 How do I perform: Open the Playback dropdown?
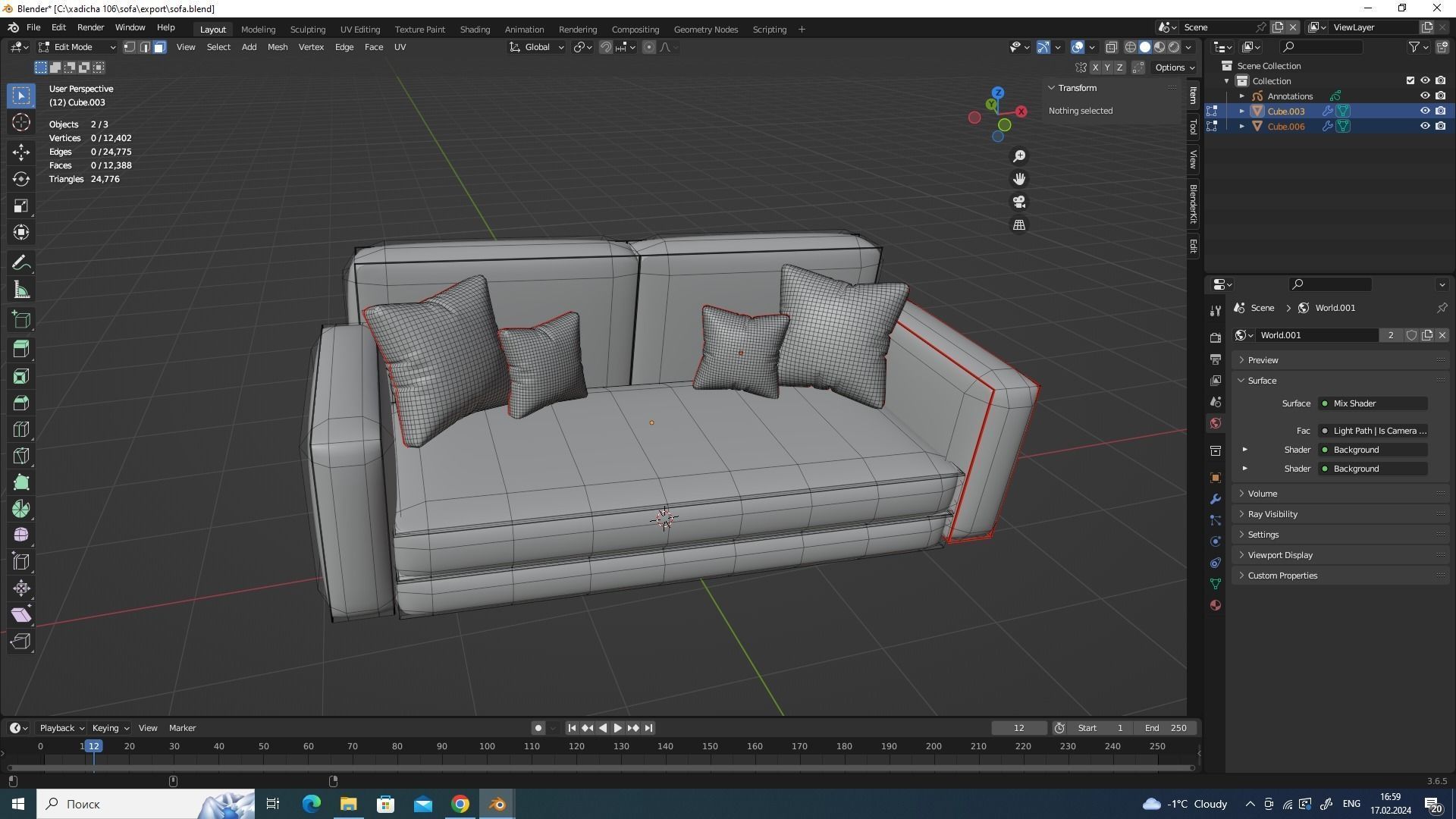click(x=61, y=728)
